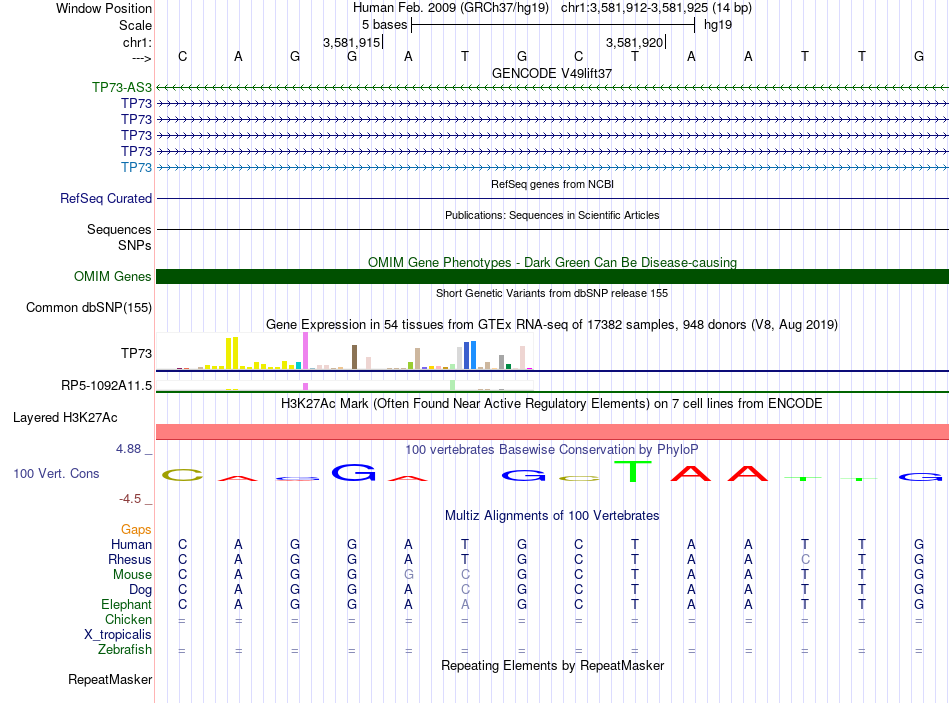The width and height of the screenshot is (950, 703).
Task: Click the Chicken alignment row label
Action: click(x=128, y=619)
